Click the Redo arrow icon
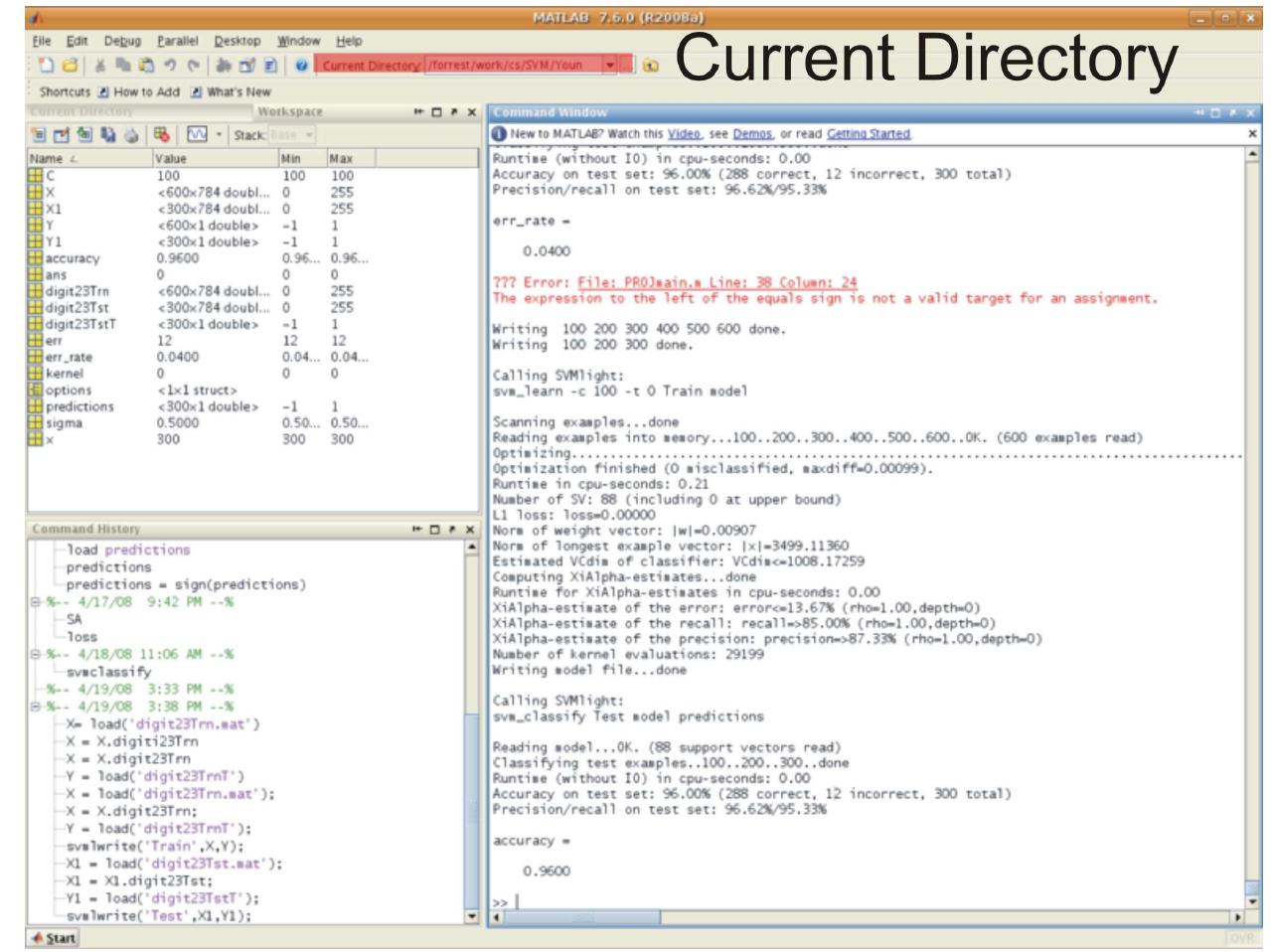Image resolution: width=1271 pixels, height=952 pixels. (x=194, y=66)
